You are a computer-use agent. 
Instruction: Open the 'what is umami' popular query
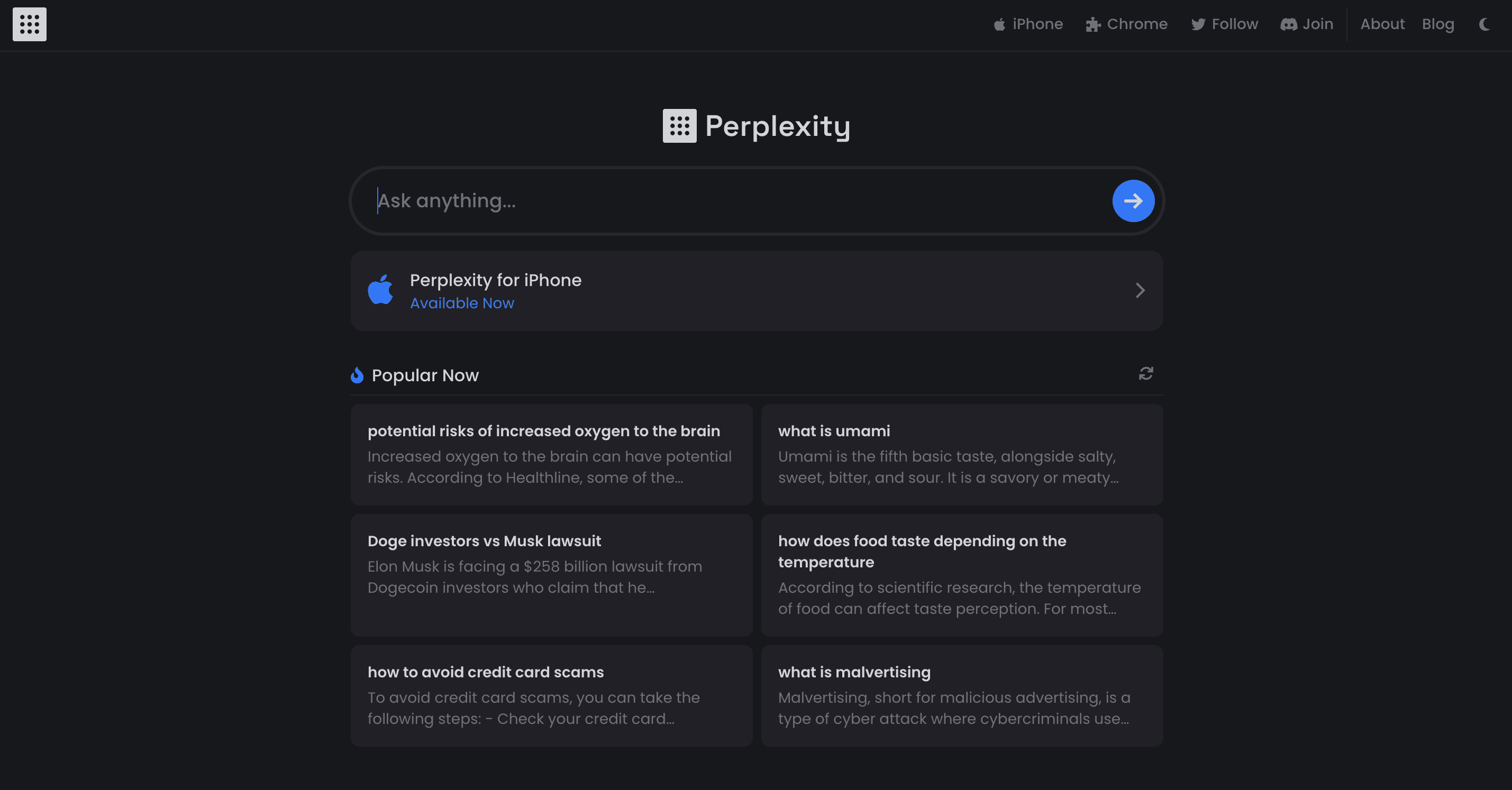point(962,455)
